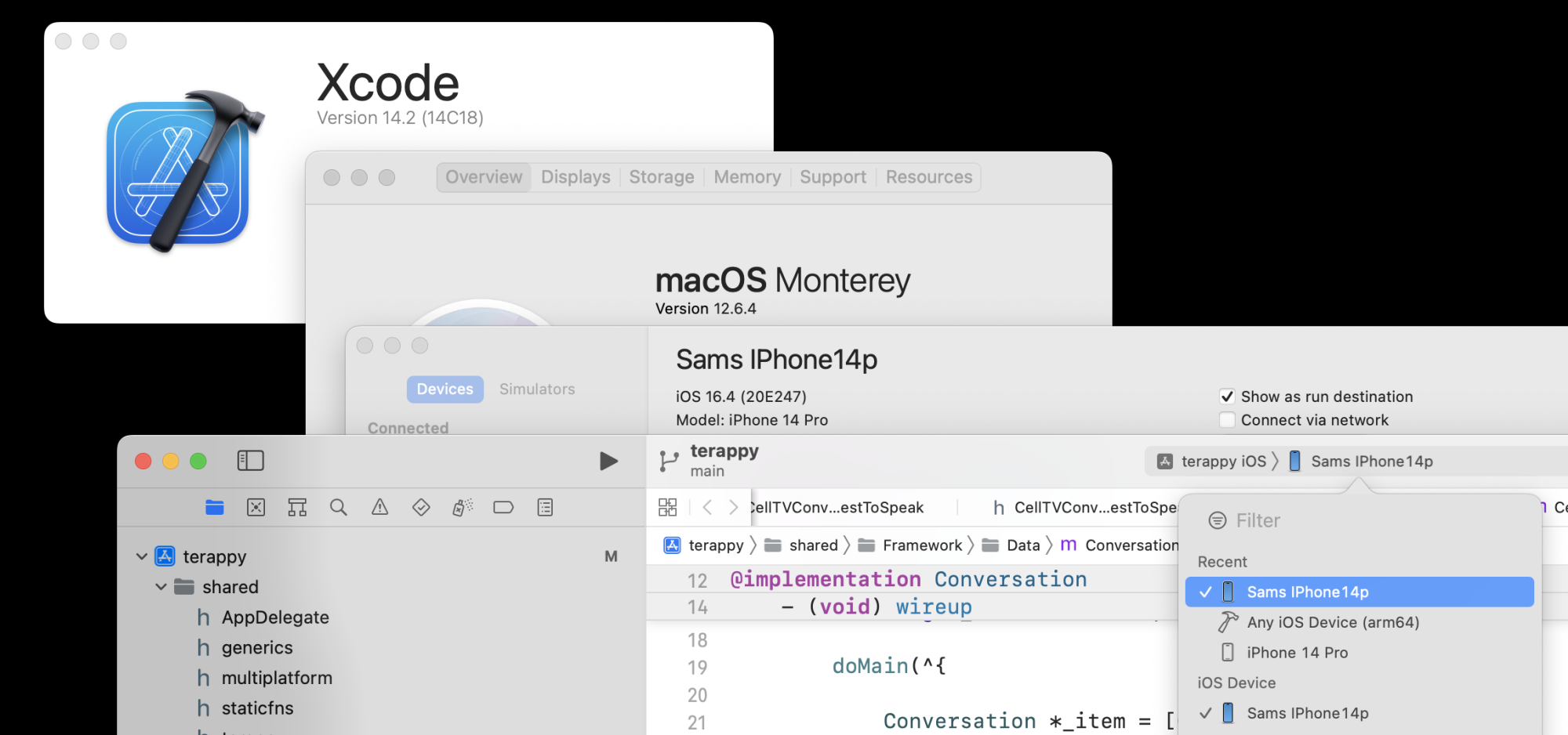
Task: Switch to the Storage tab
Action: (662, 177)
